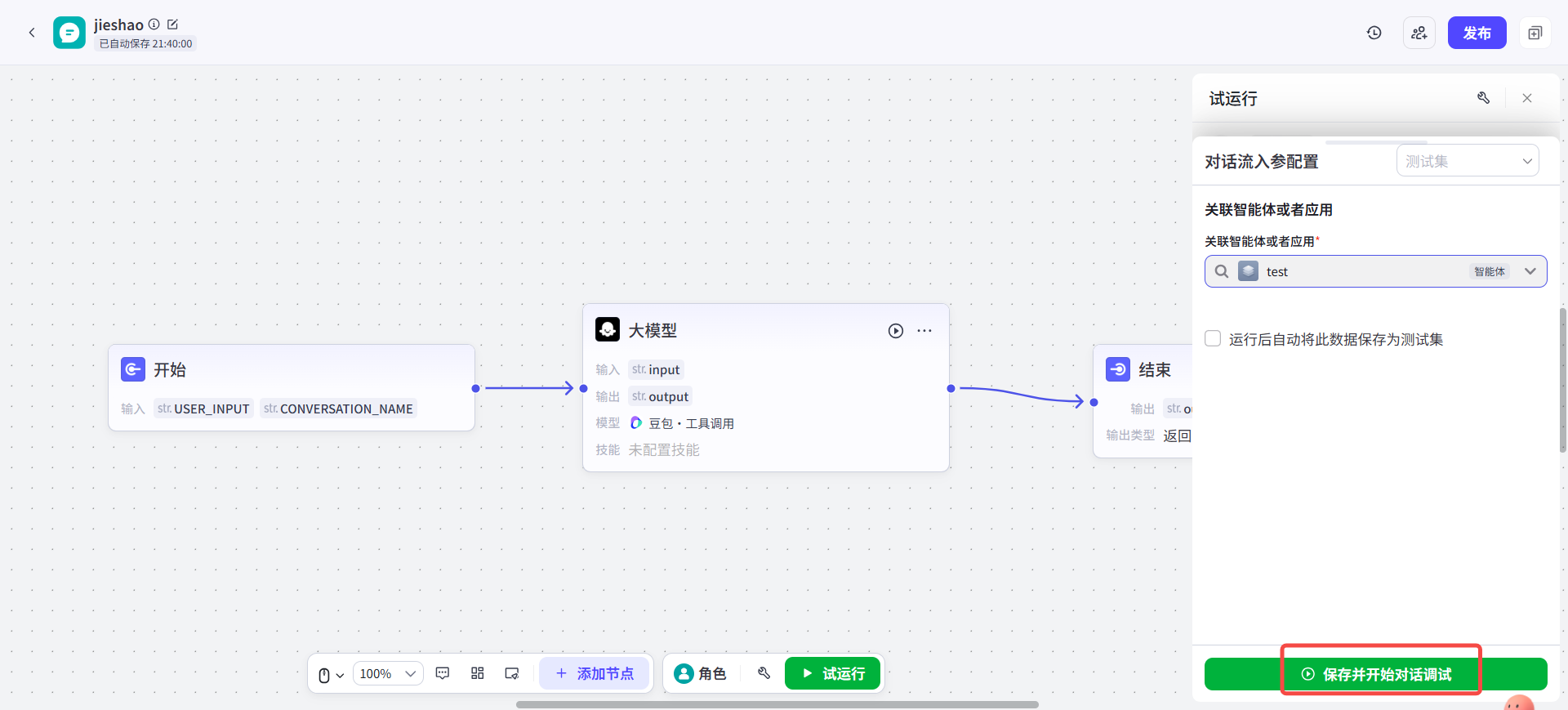This screenshot has height=710, width=1568.
Task: Click the 开始 node title
Action: [170, 370]
